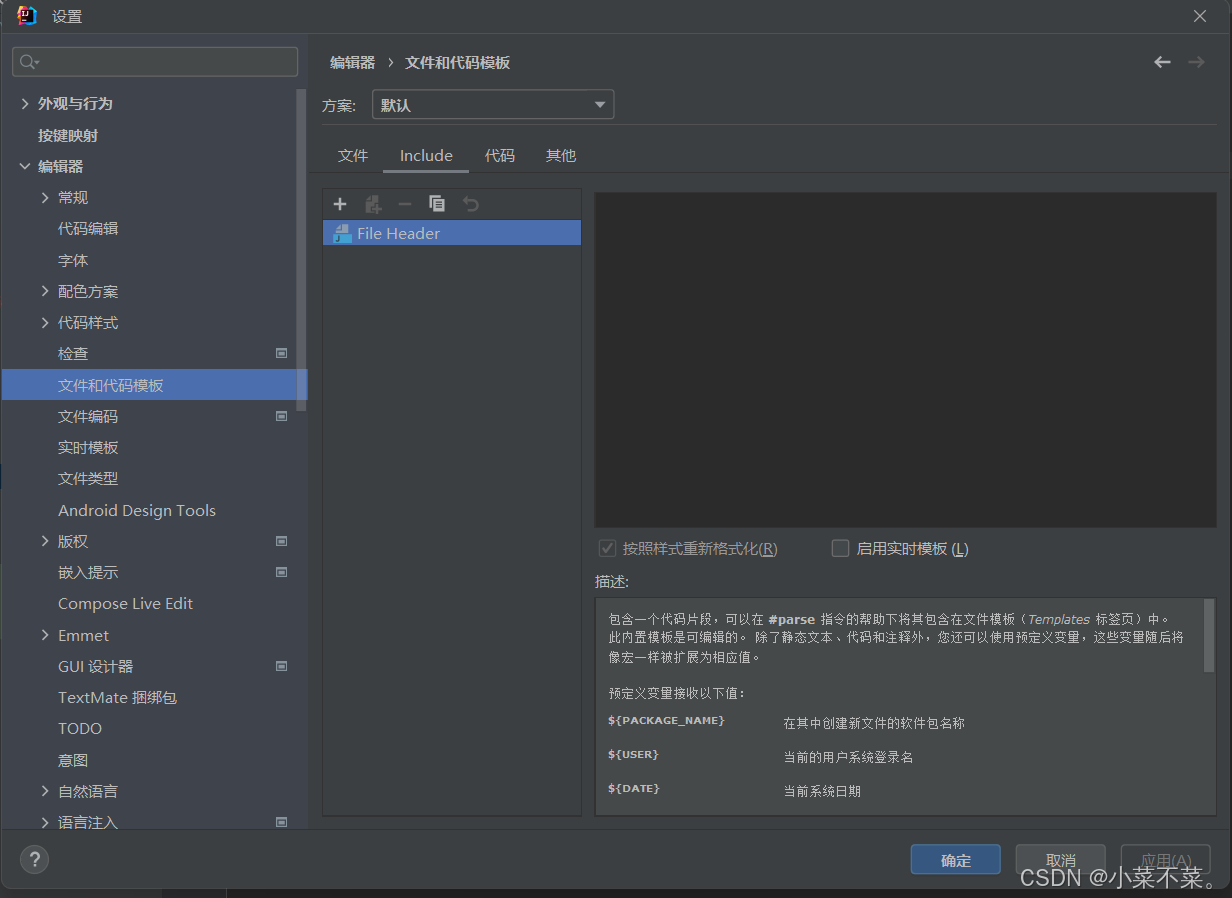Select the File Header template item
Screen dimensions: 1232x898
(452, 233)
